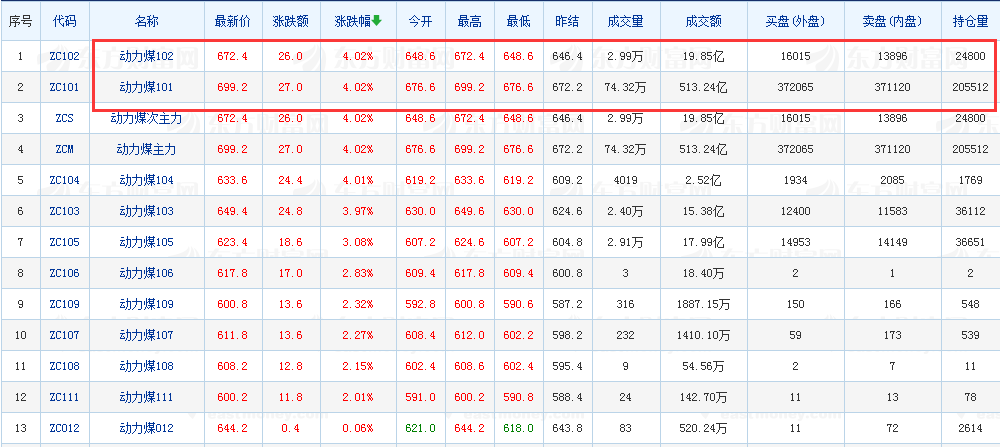Open the 动力煤107 contract name
This screenshot has height=447, width=1000.
pyautogui.click(x=147, y=335)
